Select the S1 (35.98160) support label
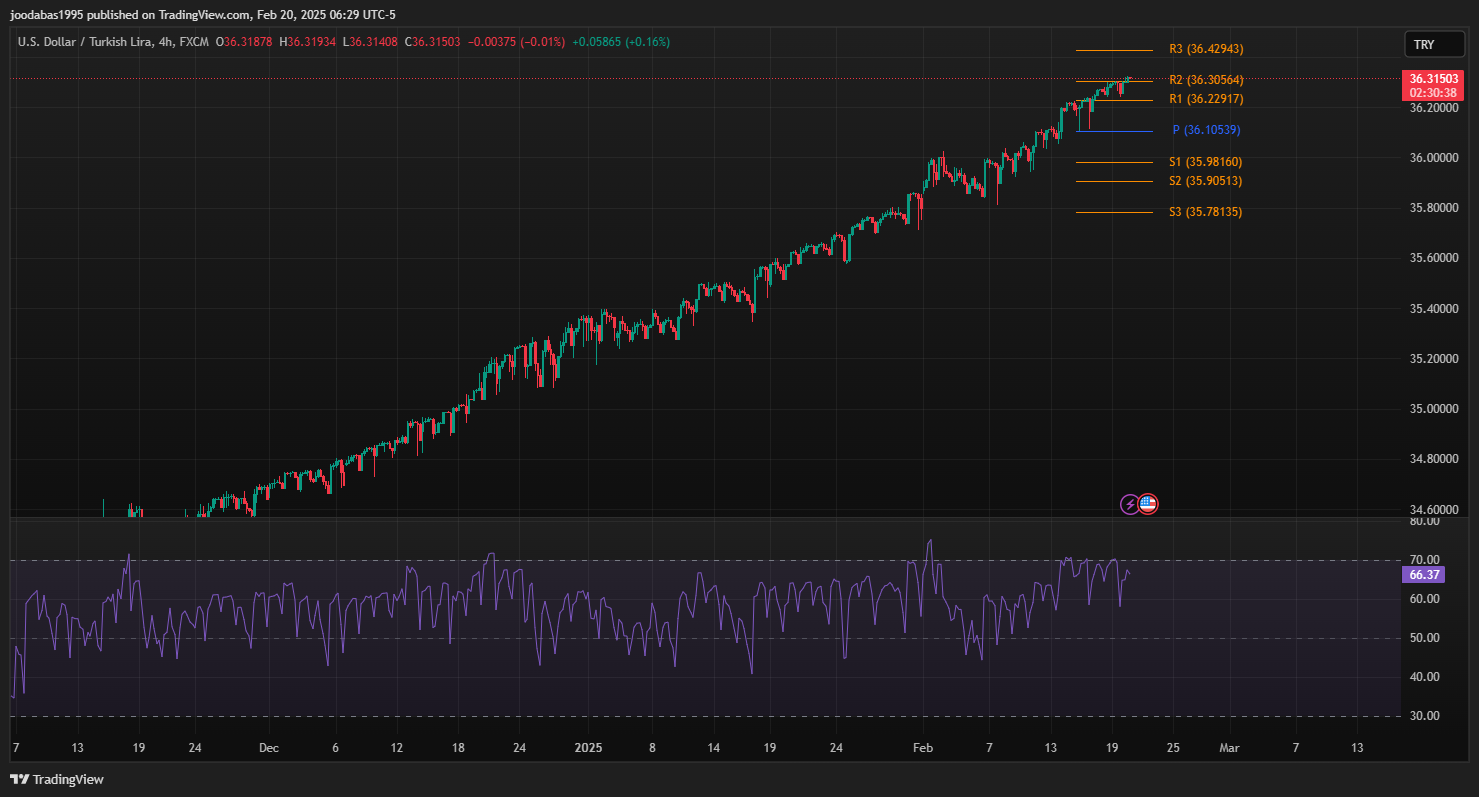Viewport: 1479px width, 797px height. pos(1205,162)
